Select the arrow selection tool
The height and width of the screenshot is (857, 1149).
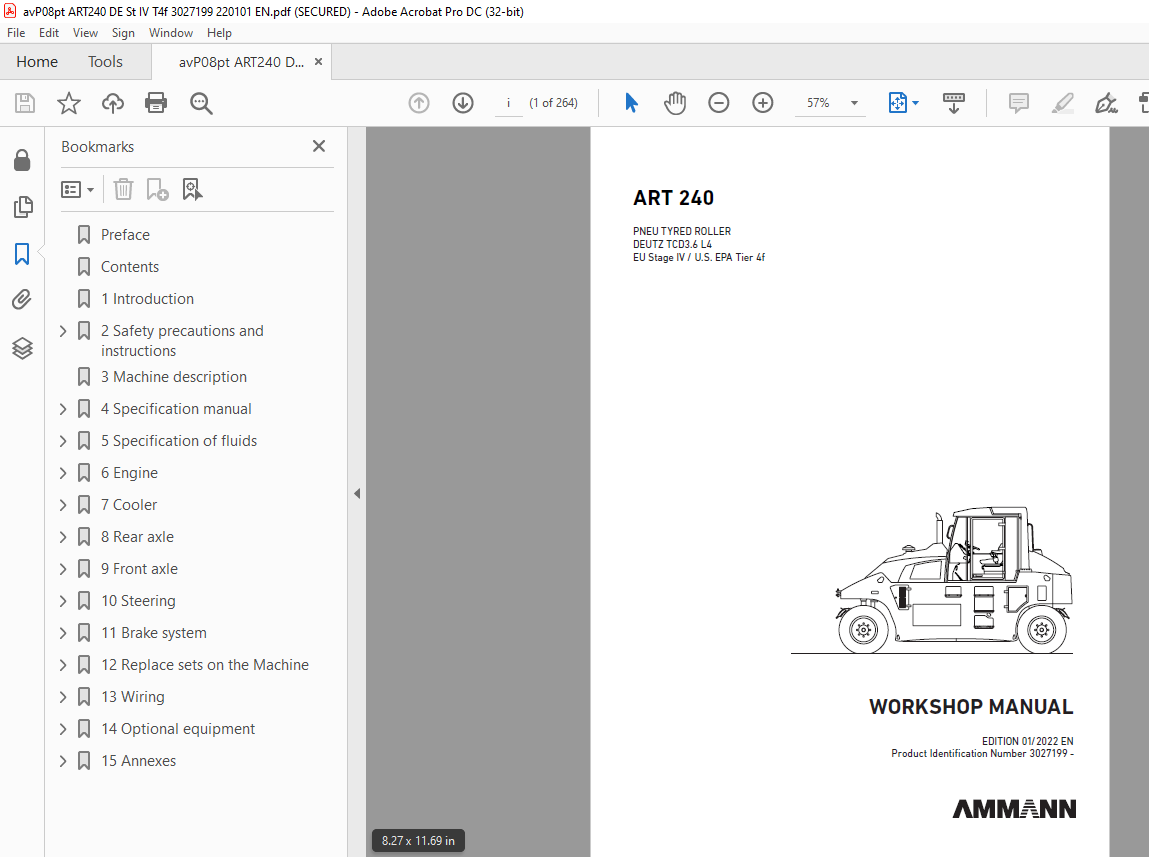pyautogui.click(x=631, y=103)
